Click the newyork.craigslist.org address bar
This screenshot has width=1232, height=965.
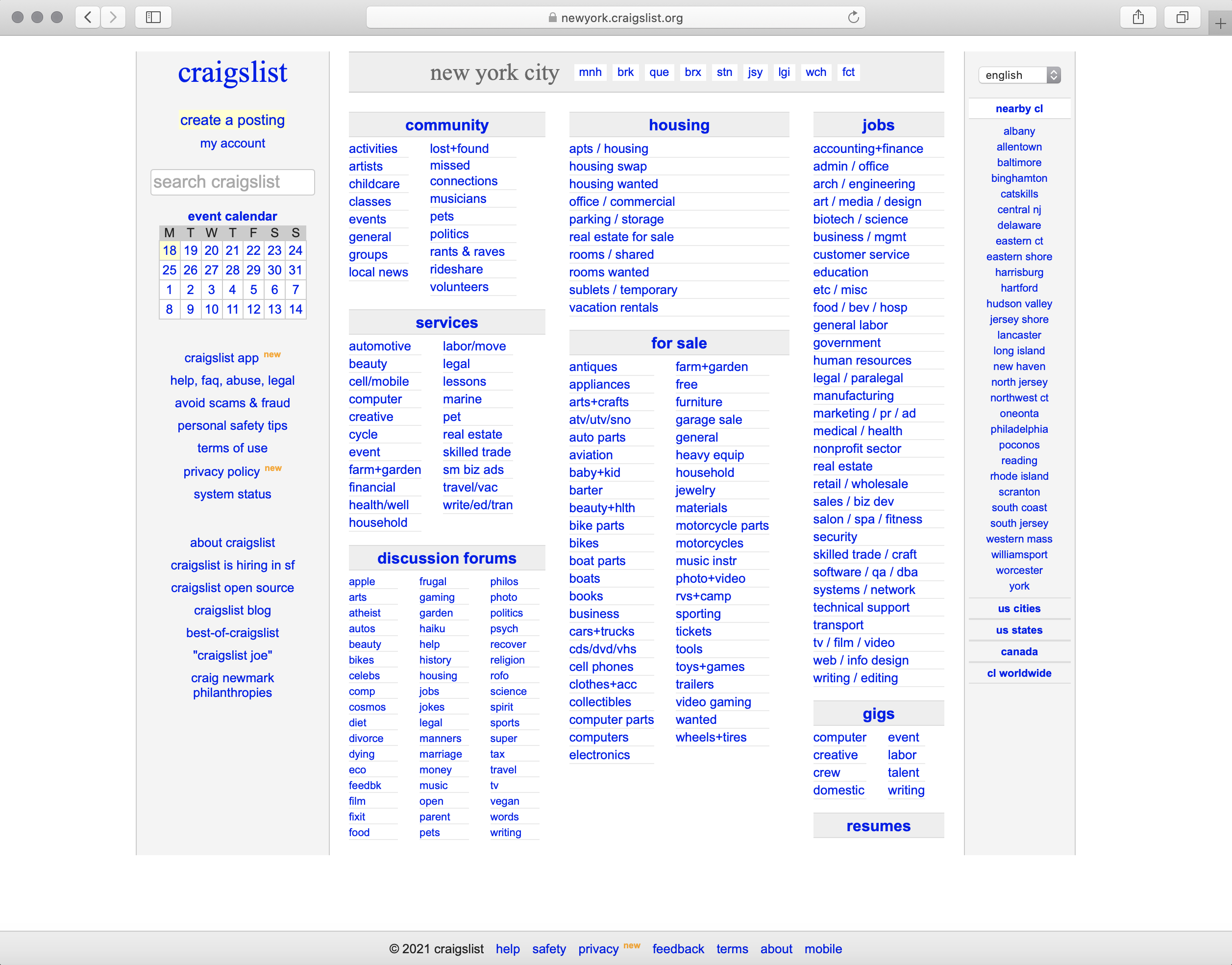616,18
